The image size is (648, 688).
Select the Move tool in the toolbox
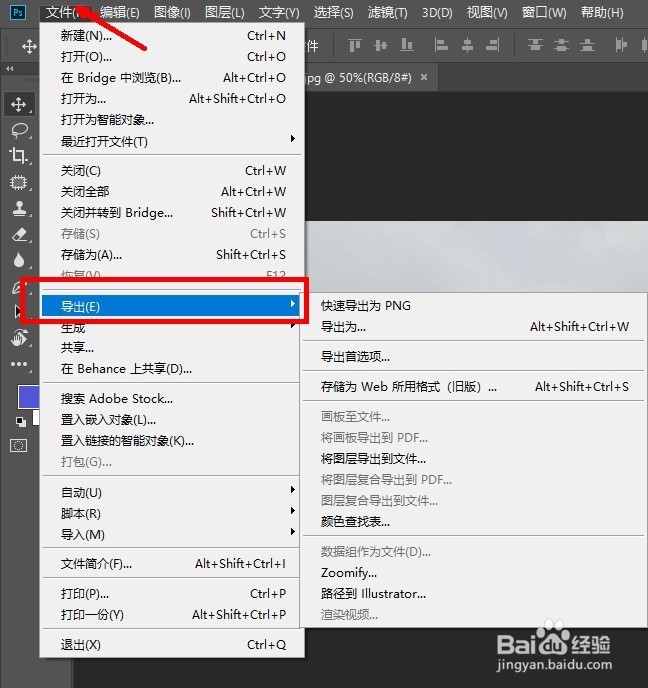18,104
